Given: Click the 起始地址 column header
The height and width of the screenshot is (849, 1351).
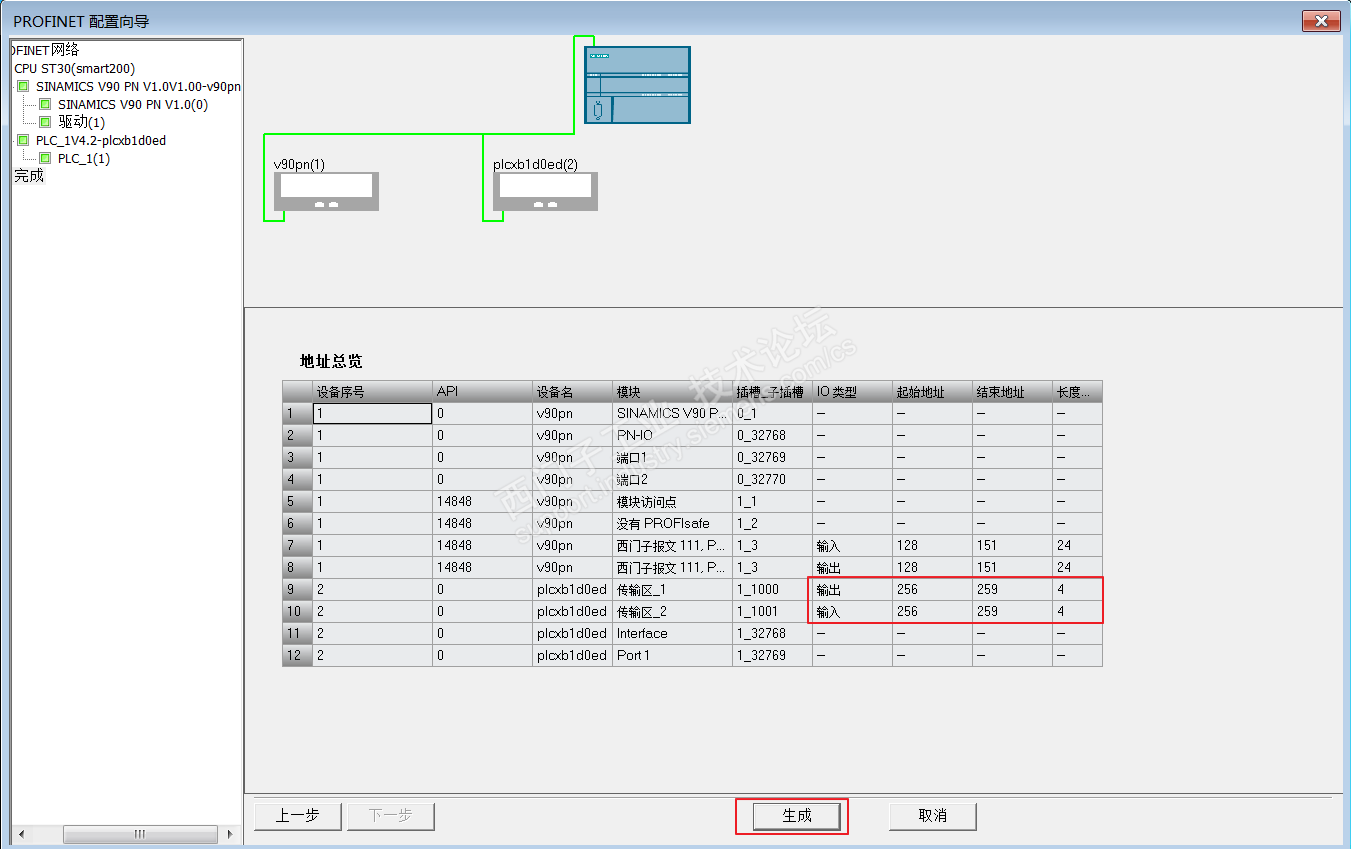Looking at the screenshot, I should click(933, 392).
